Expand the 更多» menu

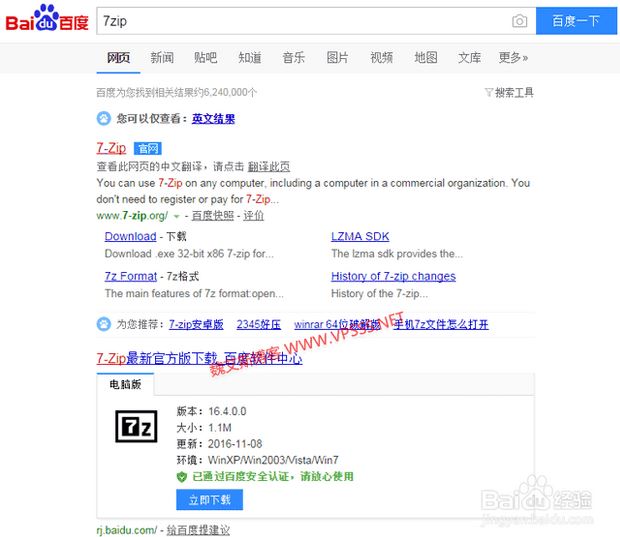pyautogui.click(x=513, y=58)
